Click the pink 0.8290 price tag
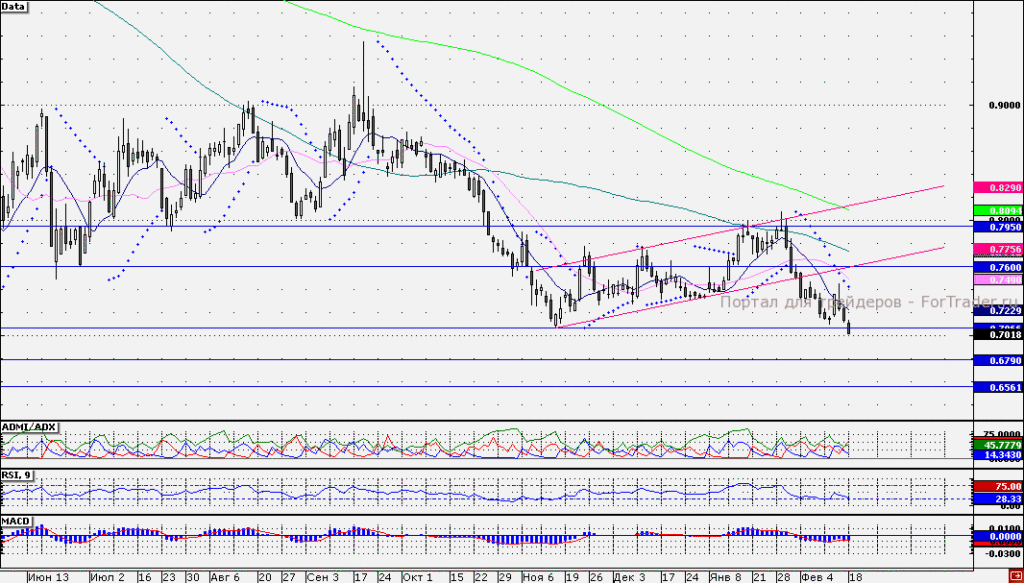 pyautogui.click(x=998, y=188)
